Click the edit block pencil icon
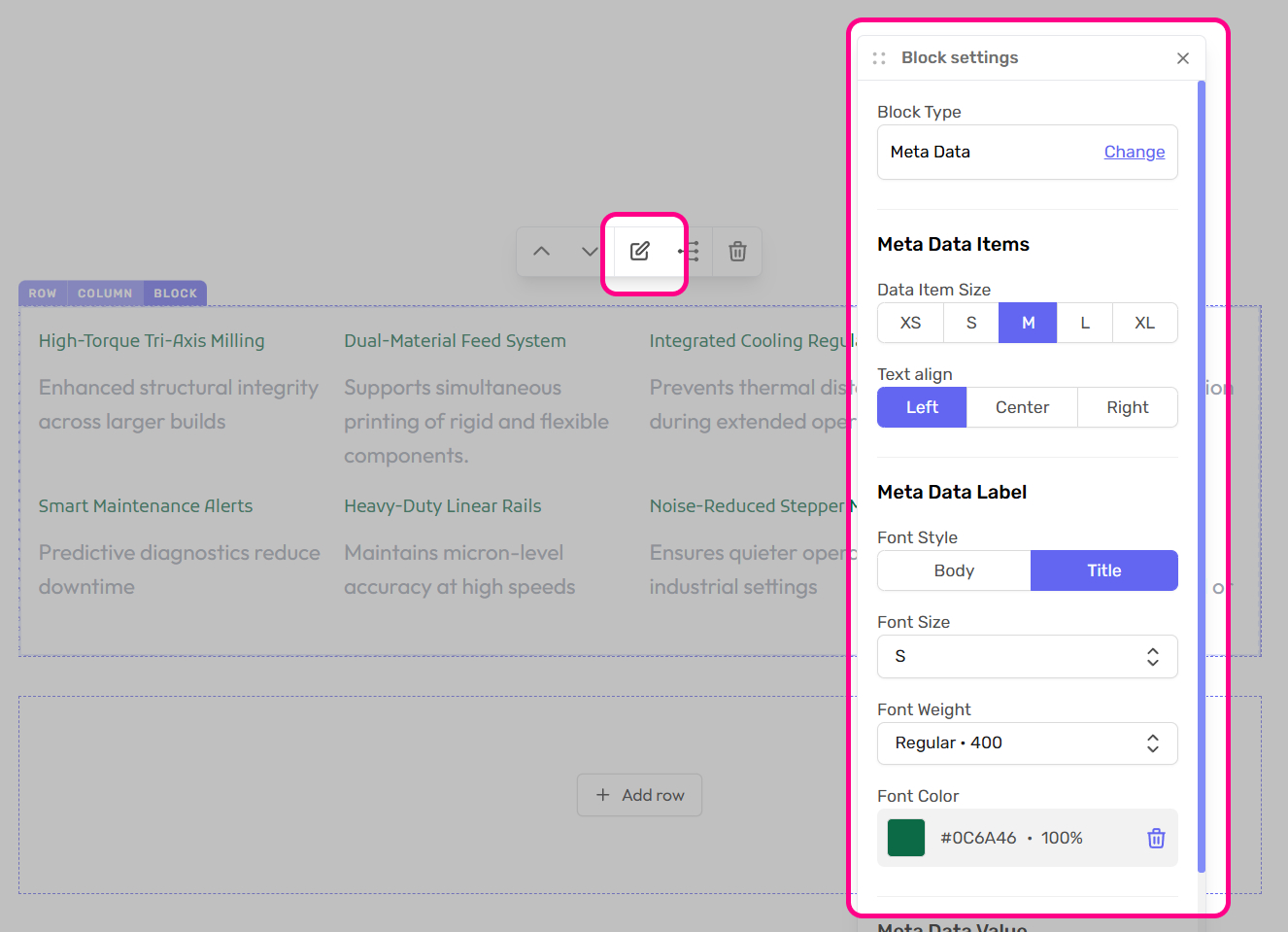Screen dimensions: 1288x932 (x=639, y=251)
